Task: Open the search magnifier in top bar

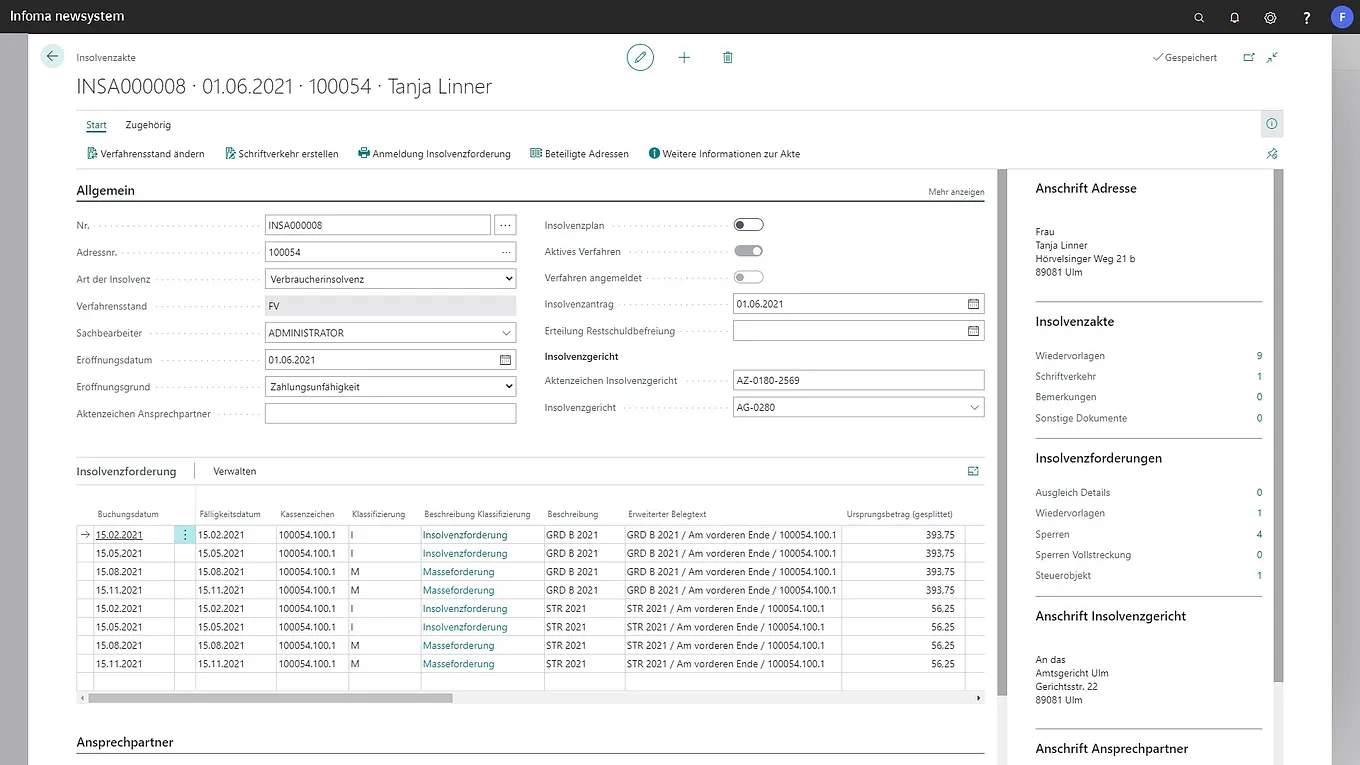Action: click(1199, 17)
